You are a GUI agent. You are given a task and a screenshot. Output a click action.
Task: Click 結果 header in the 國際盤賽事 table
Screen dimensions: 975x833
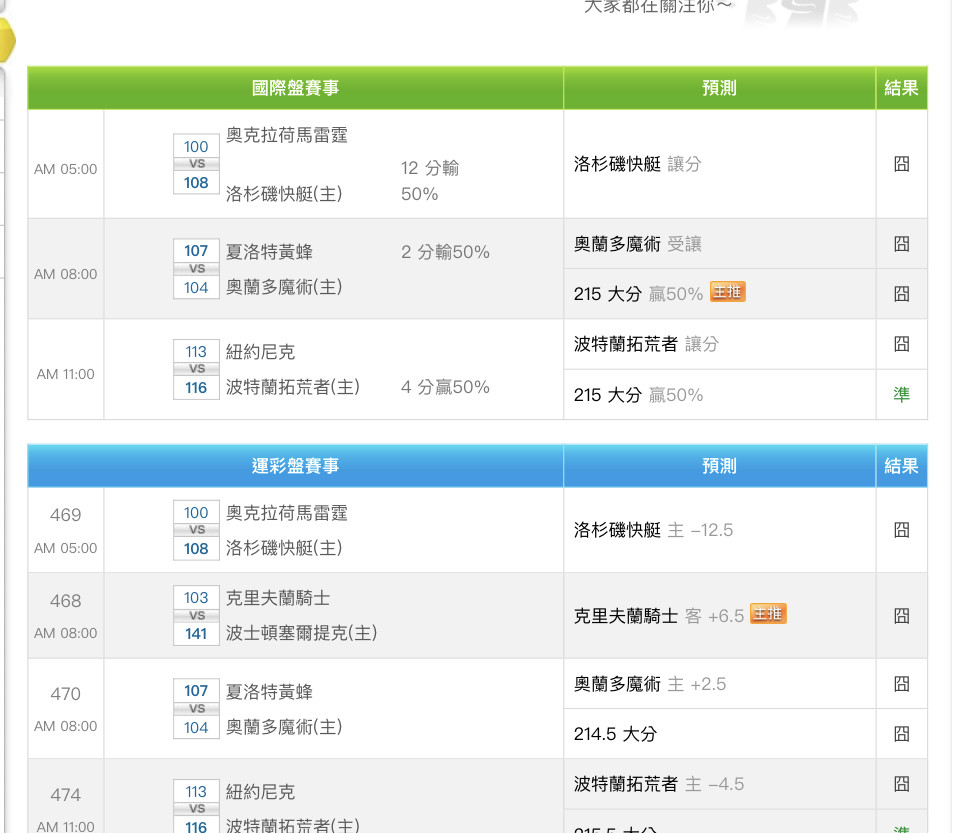(902, 88)
